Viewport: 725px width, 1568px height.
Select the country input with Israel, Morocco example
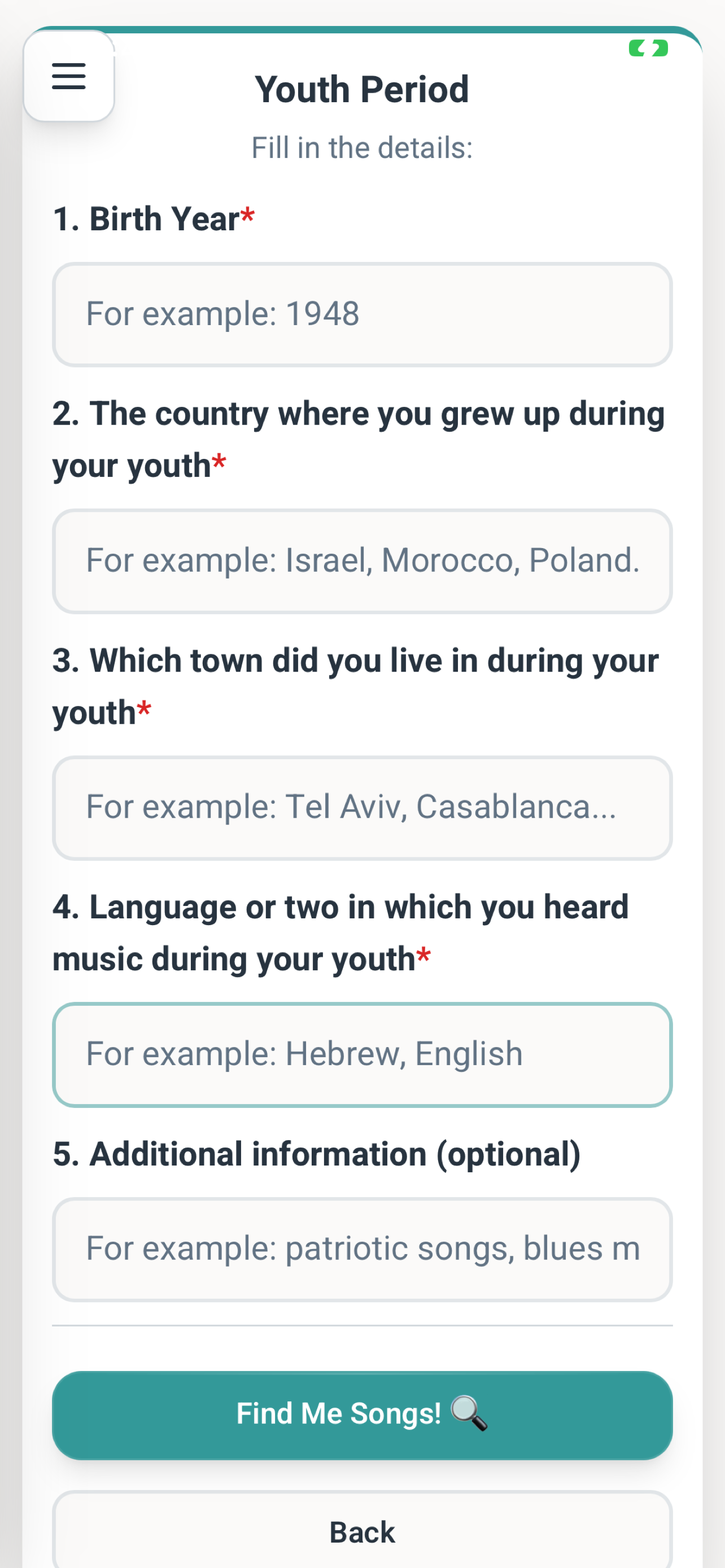coord(362,560)
